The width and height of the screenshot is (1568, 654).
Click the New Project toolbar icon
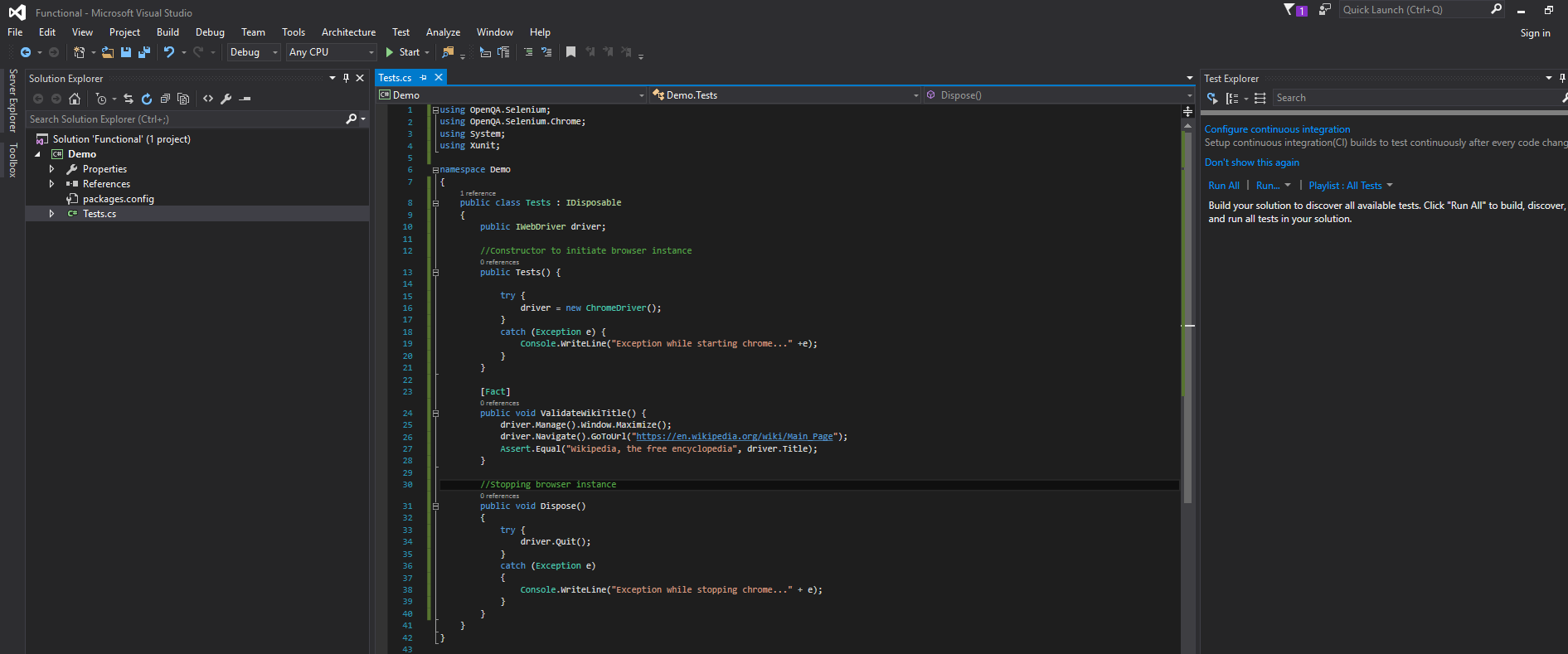click(x=79, y=52)
